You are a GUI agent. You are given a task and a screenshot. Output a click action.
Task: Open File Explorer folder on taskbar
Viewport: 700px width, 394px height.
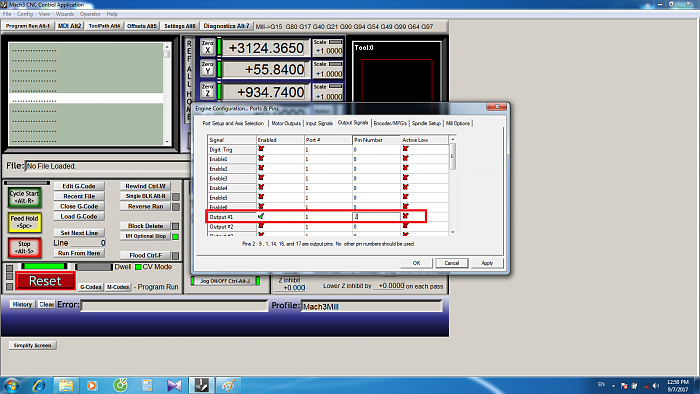pyautogui.click(x=66, y=385)
